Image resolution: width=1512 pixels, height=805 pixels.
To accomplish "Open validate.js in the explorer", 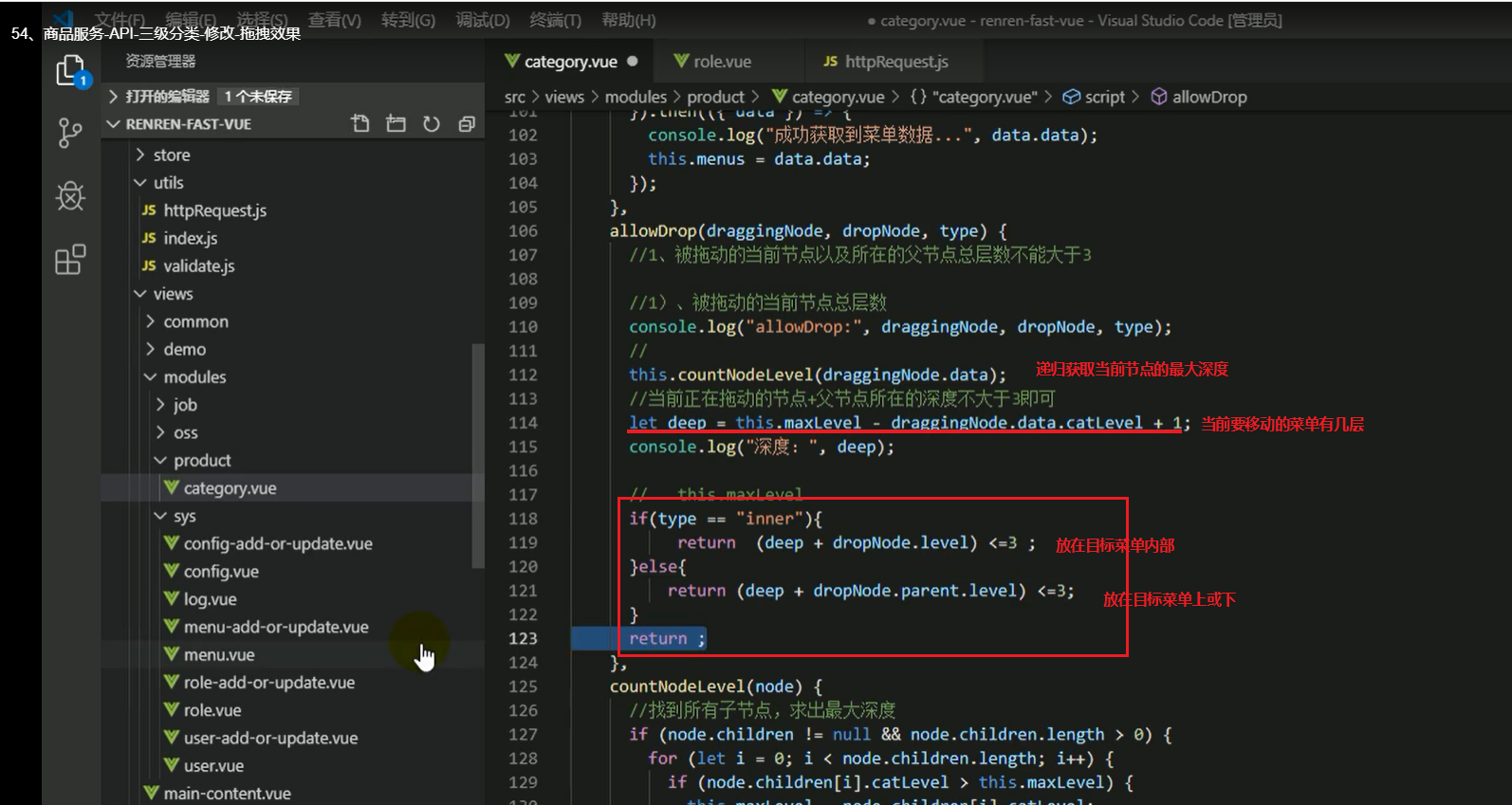I will (x=199, y=265).
